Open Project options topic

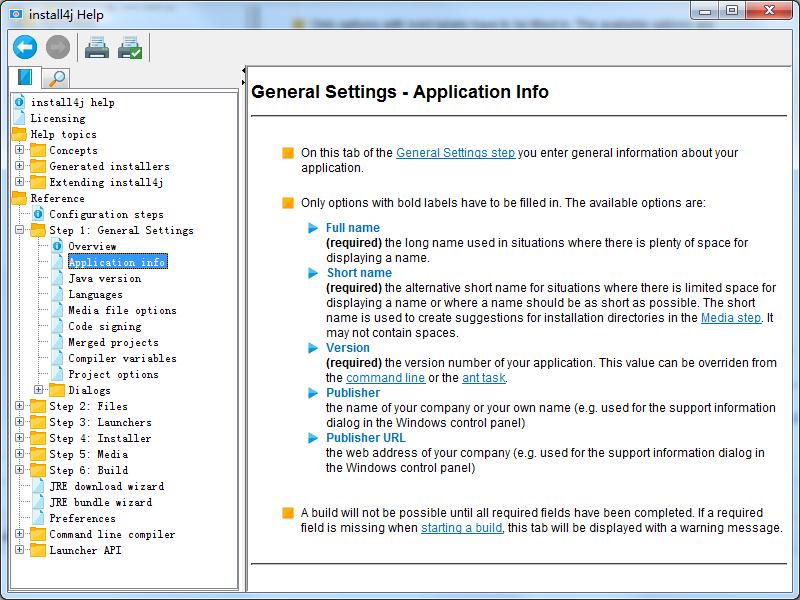coord(113,374)
